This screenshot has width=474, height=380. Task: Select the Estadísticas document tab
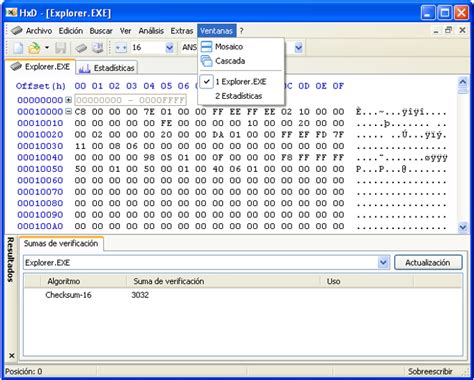tap(107, 68)
